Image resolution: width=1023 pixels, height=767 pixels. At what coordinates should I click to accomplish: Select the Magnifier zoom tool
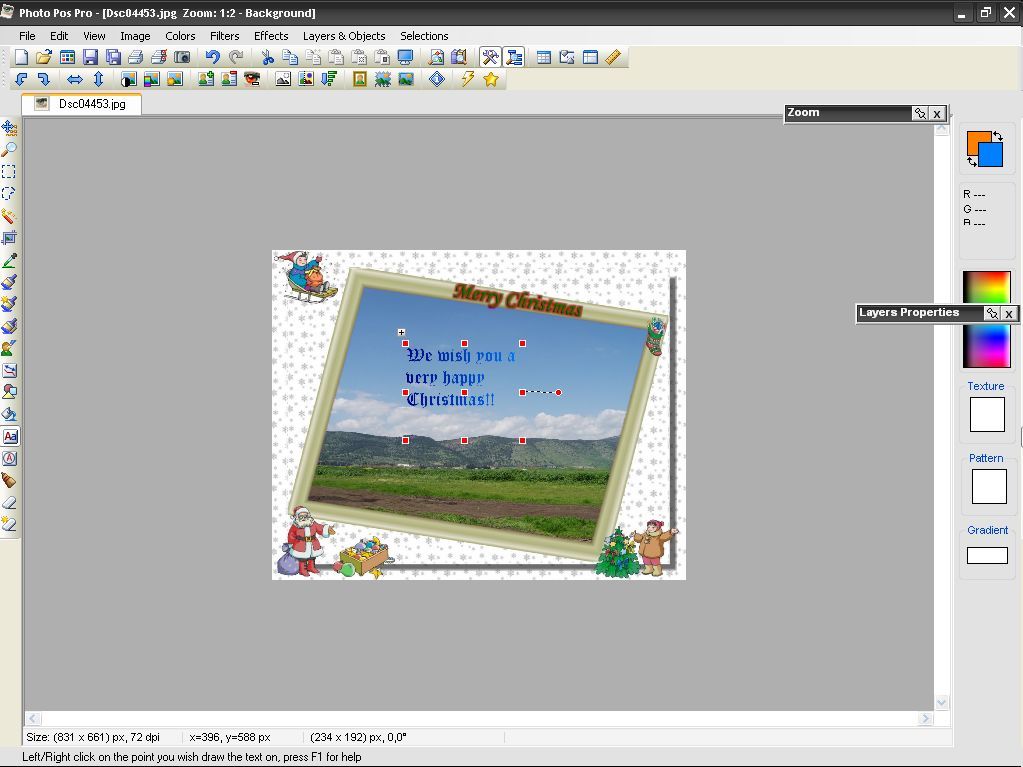click(x=9, y=149)
